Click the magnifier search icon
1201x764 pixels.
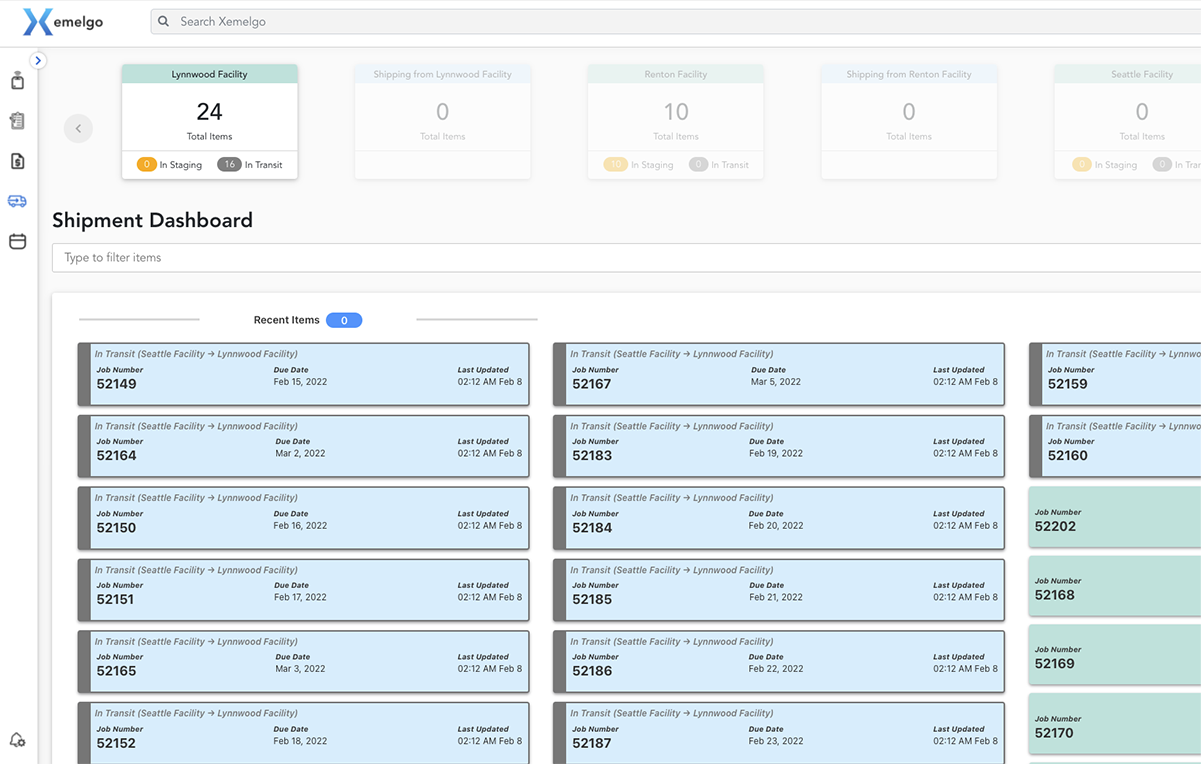click(x=164, y=21)
